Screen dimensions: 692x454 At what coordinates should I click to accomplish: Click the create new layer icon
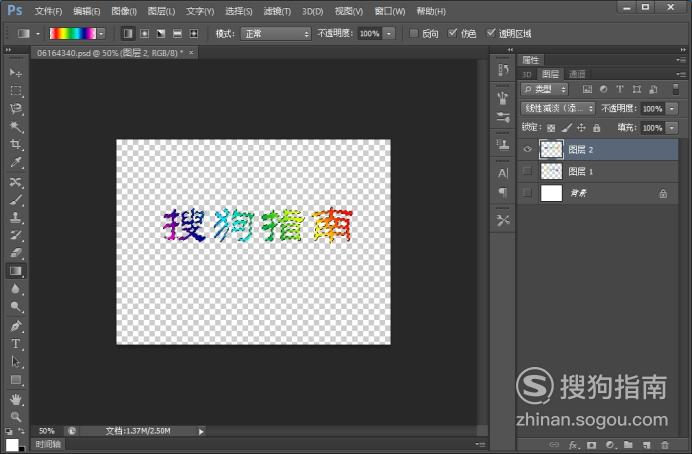(x=647, y=445)
